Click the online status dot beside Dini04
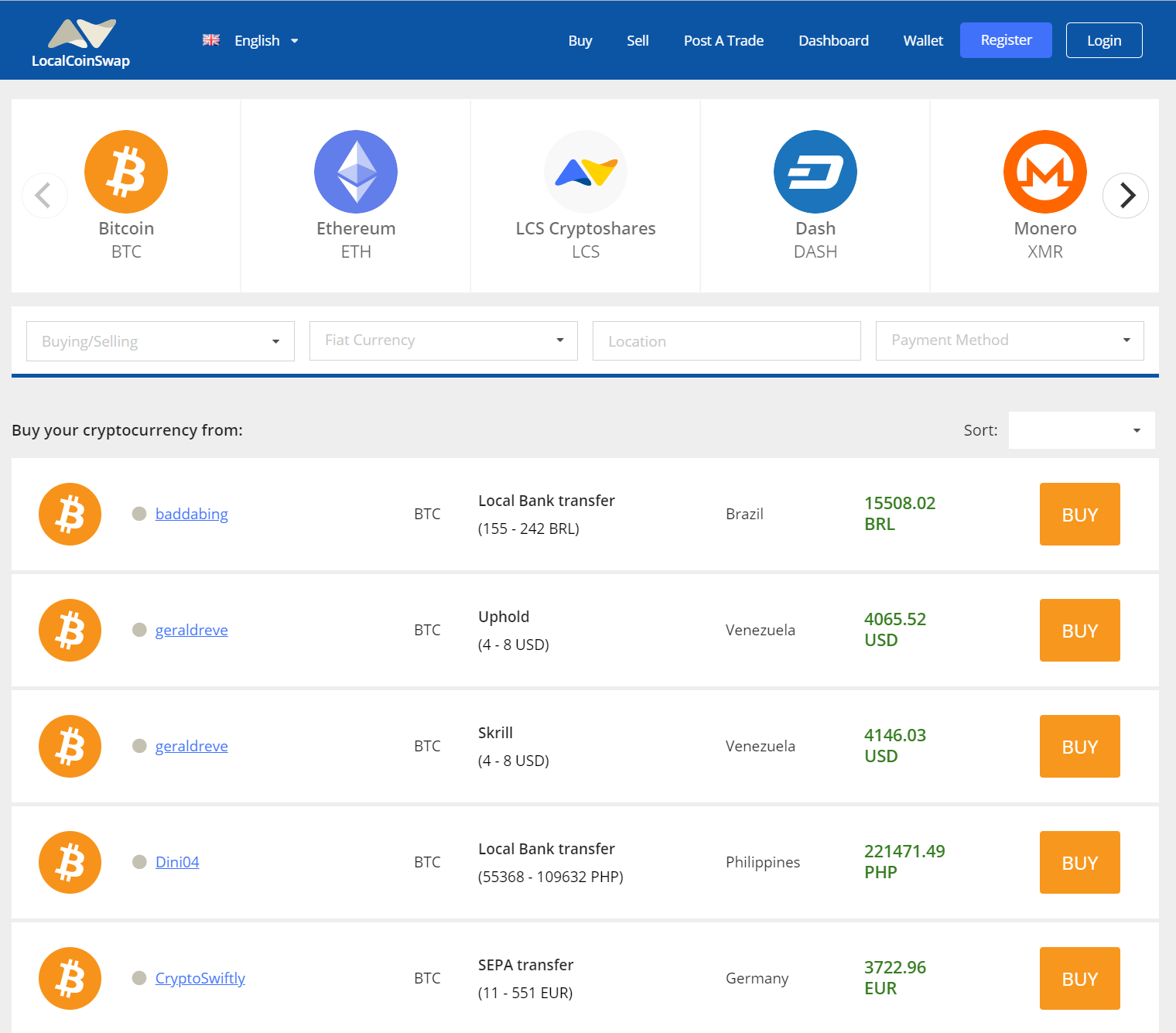This screenshot has height=1033, width=1176. [x=139, y=861]
